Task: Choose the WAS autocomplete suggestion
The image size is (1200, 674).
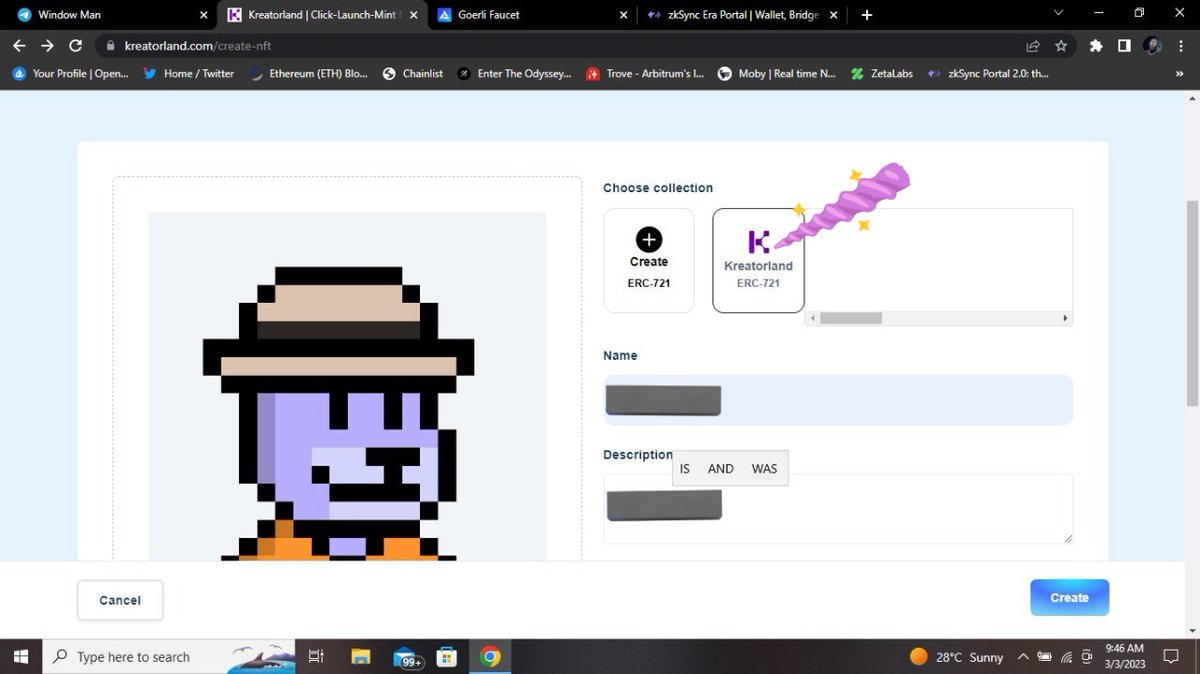Action: (x=764, y=468)
